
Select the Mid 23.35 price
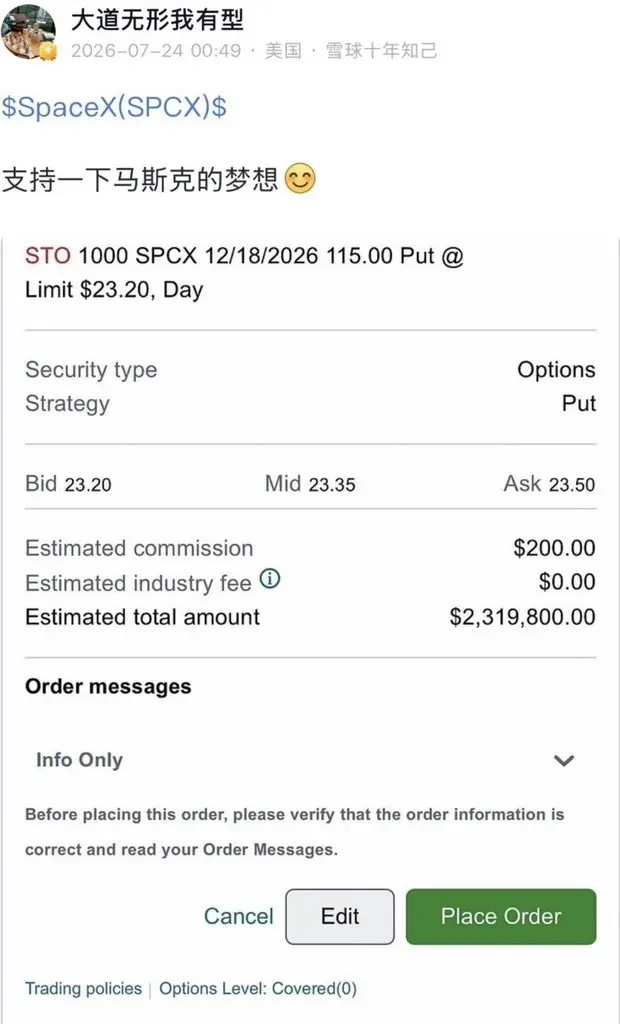click(310, 484)
